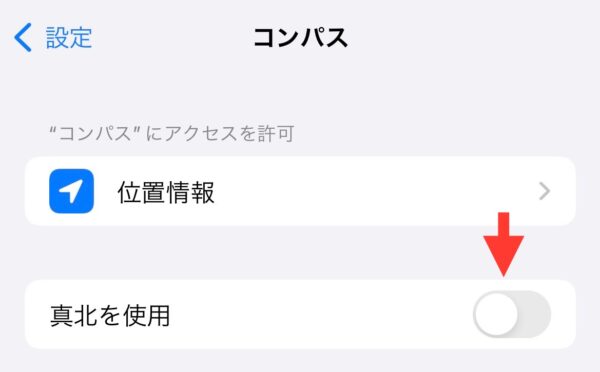Viewport: 600px width, 372px height.
Task: Click the empty middle of the 真北を使用 row
Action: click(321, 314)
